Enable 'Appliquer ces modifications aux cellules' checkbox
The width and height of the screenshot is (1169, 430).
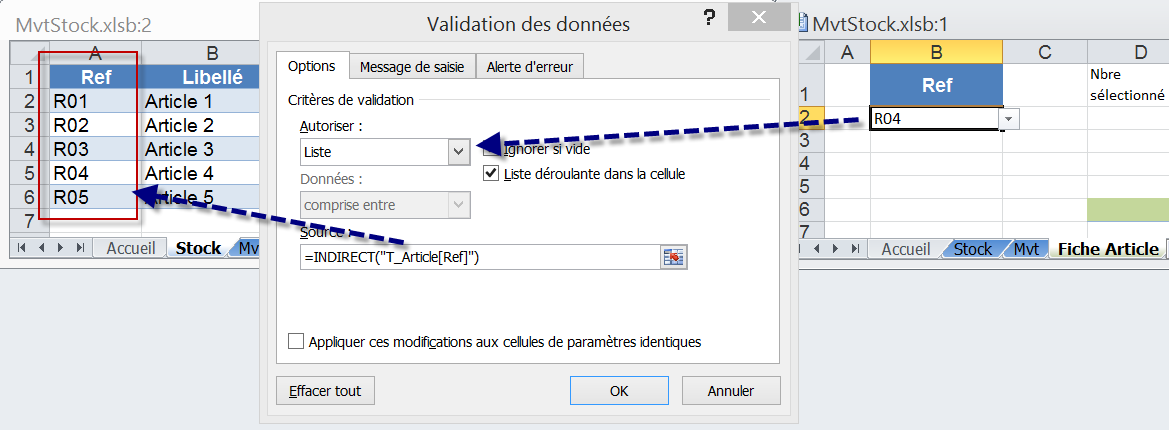coord(296,341)
